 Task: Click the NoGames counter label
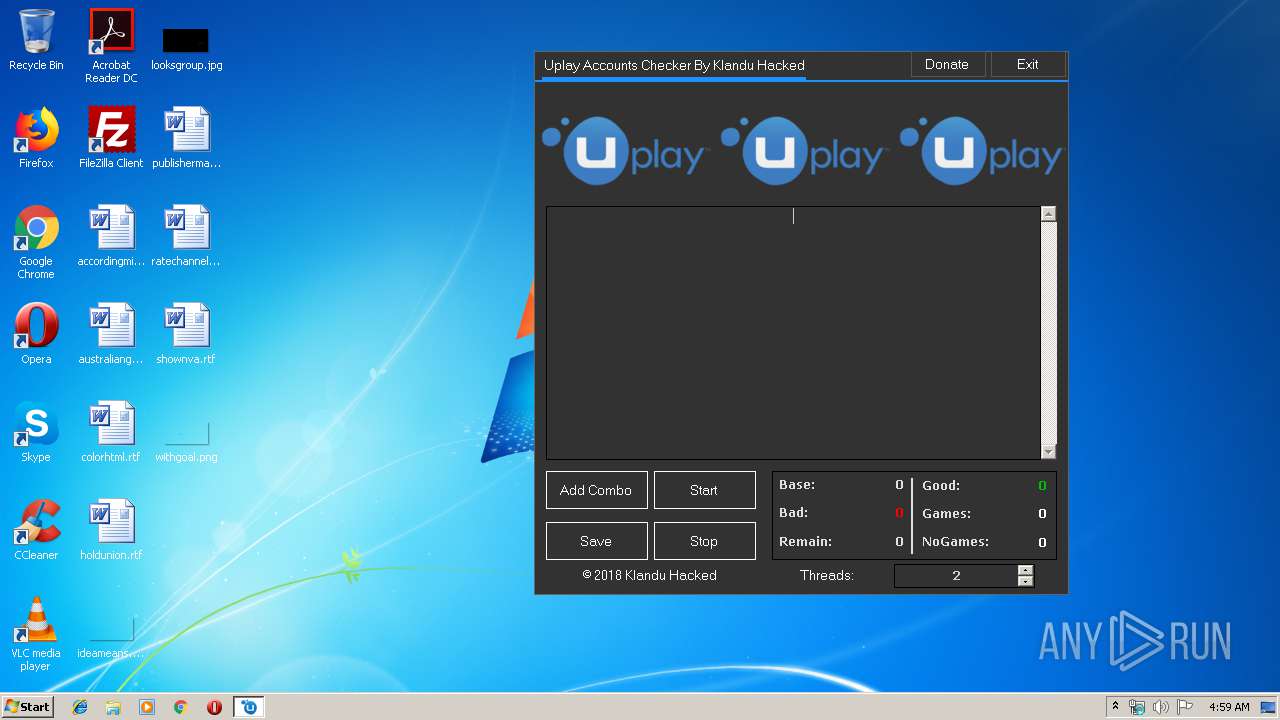click(x=955, y=541)
